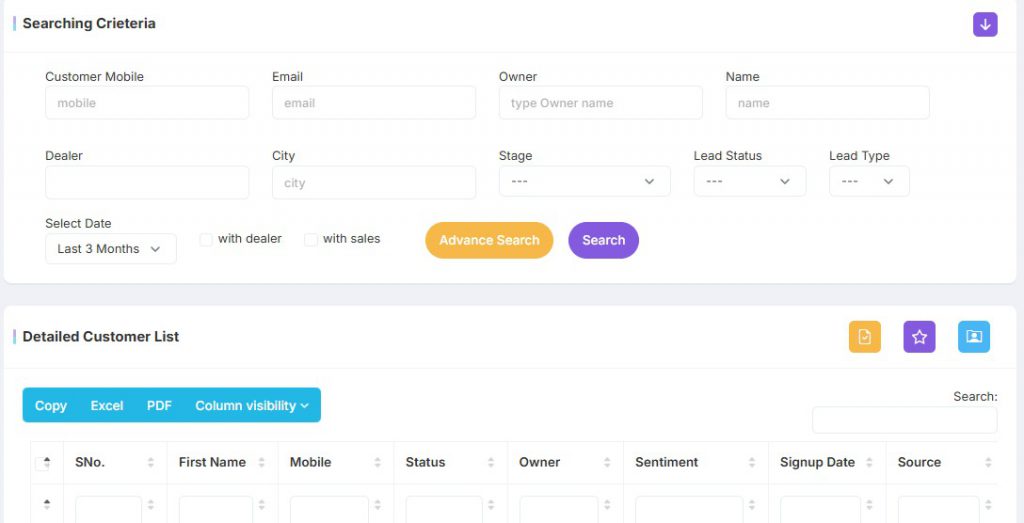The width and height of the screenshot is (1024, 523).
Task: Sort table by Sentiment column
Action: click(751, 463)
